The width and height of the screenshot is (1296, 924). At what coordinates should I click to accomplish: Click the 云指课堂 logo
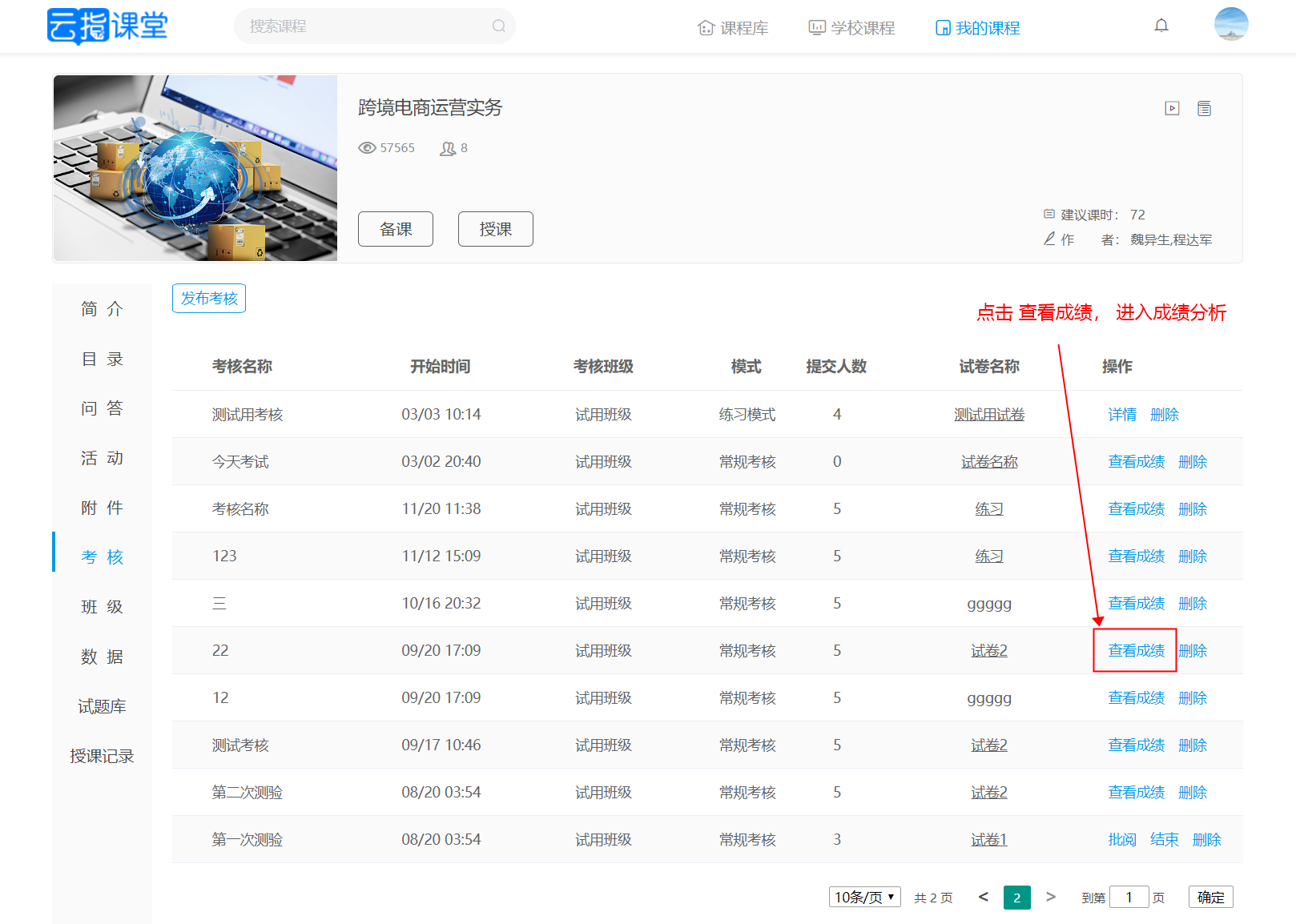pos(107,26)
